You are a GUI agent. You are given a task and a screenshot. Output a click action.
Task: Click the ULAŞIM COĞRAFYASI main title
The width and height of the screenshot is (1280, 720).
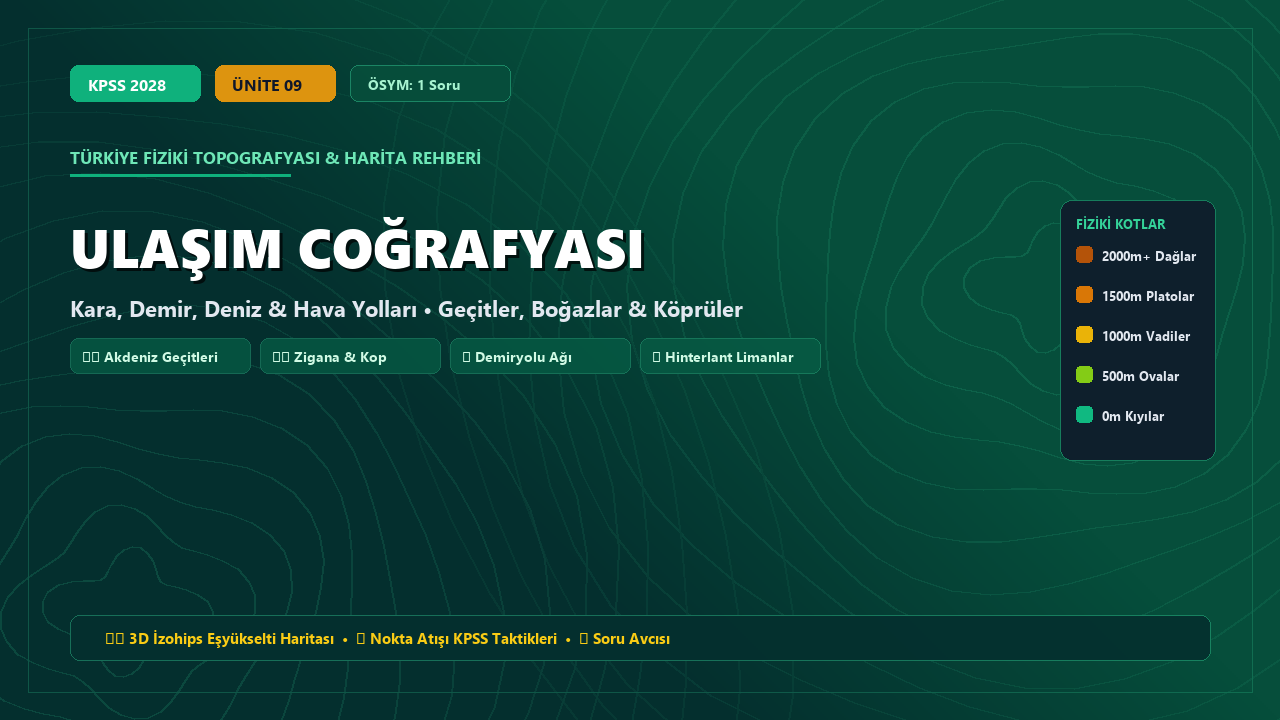357,248
